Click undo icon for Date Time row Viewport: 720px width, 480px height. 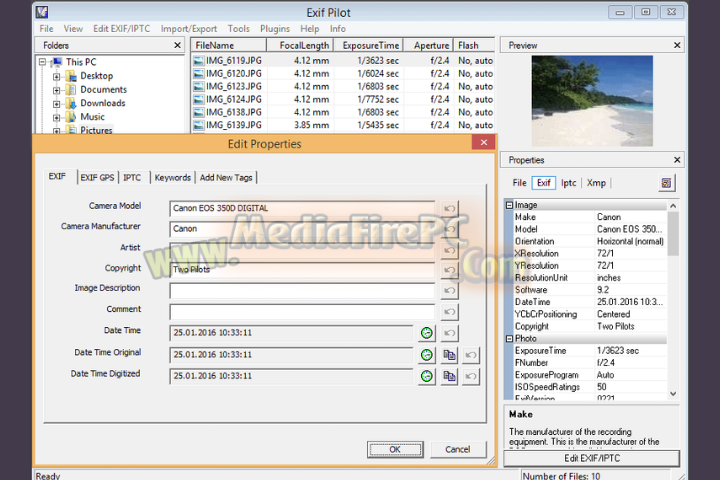point(450,333)
